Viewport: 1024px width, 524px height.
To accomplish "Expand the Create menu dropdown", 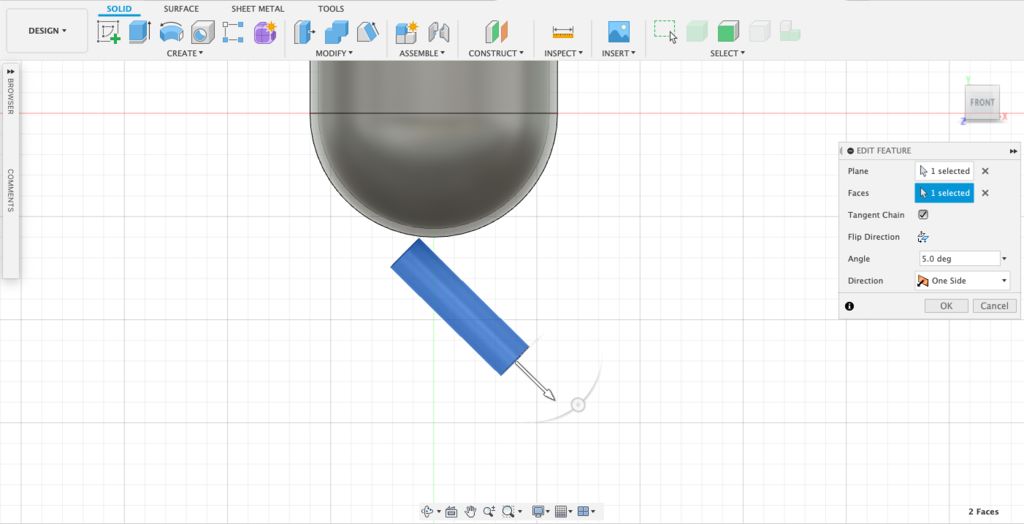I will point(185,53).
